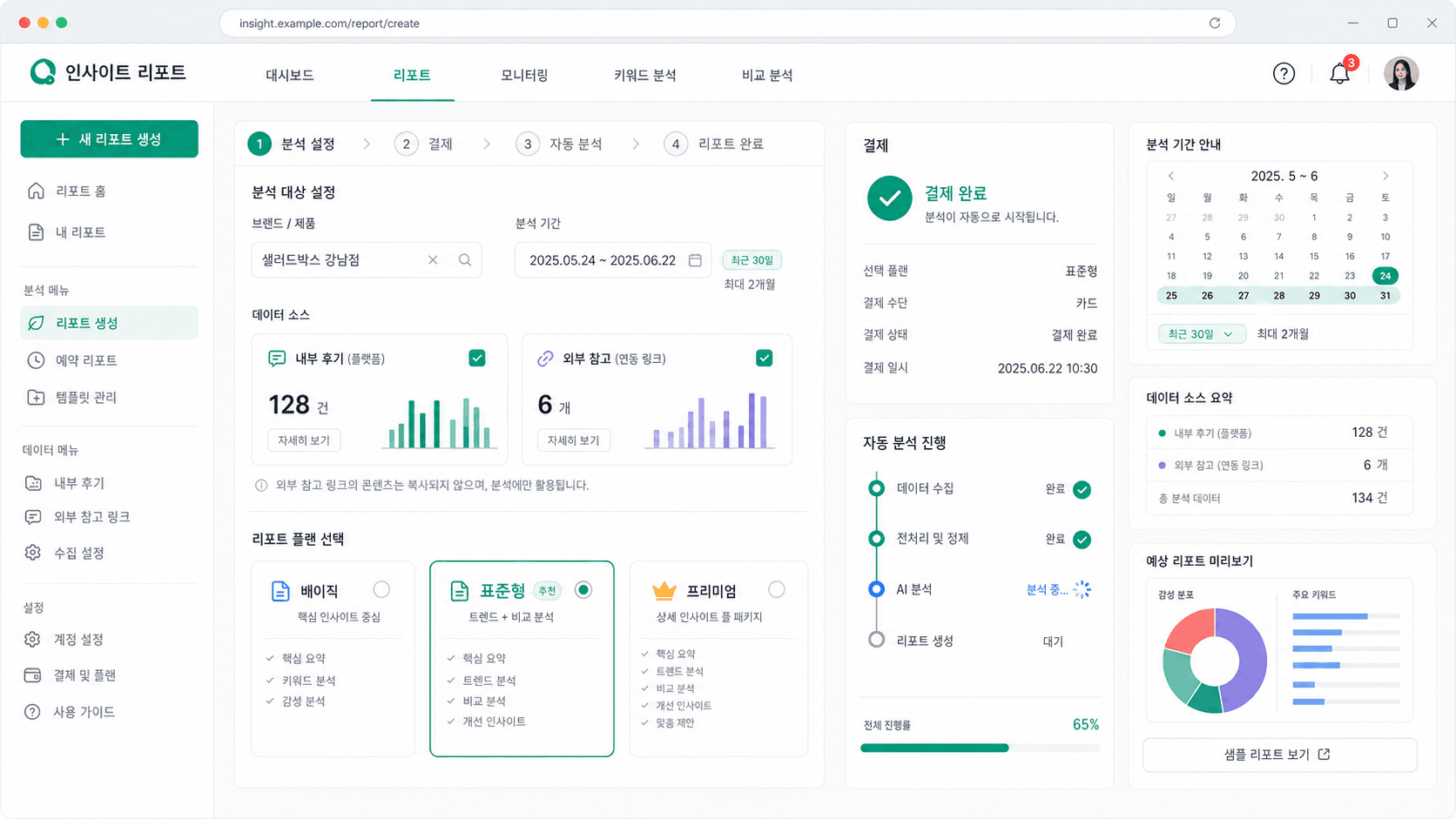Select the 표준형 plan radio button
This screenshot has width=1456, height=819.
583,590
